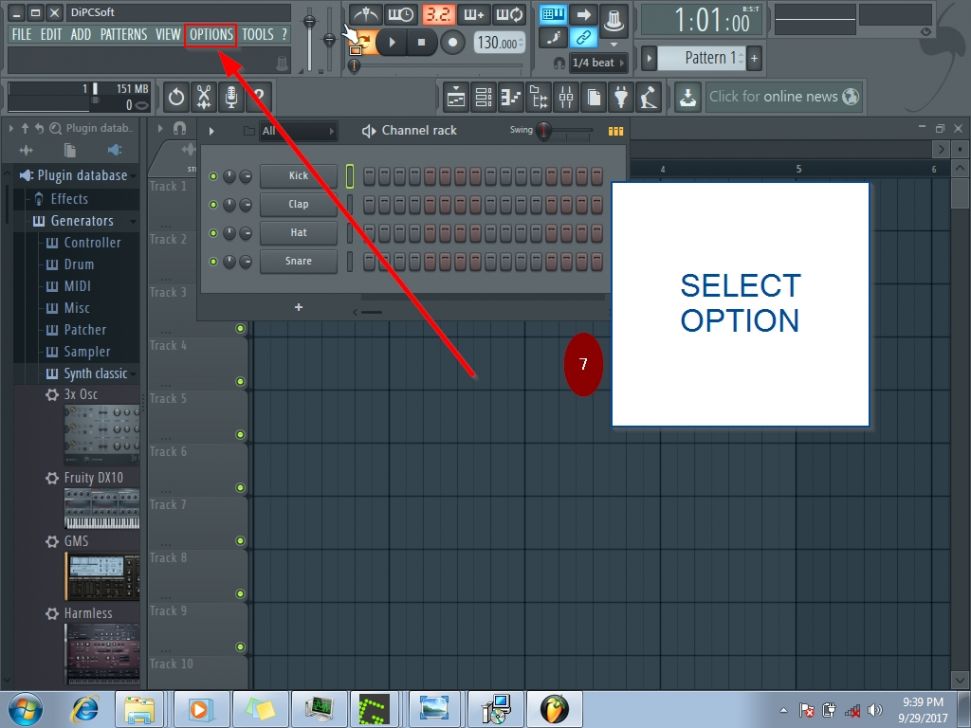Screen dimensions: 971x728
Task: Click the Hat channel button
Action: click(x=298, y=233)
